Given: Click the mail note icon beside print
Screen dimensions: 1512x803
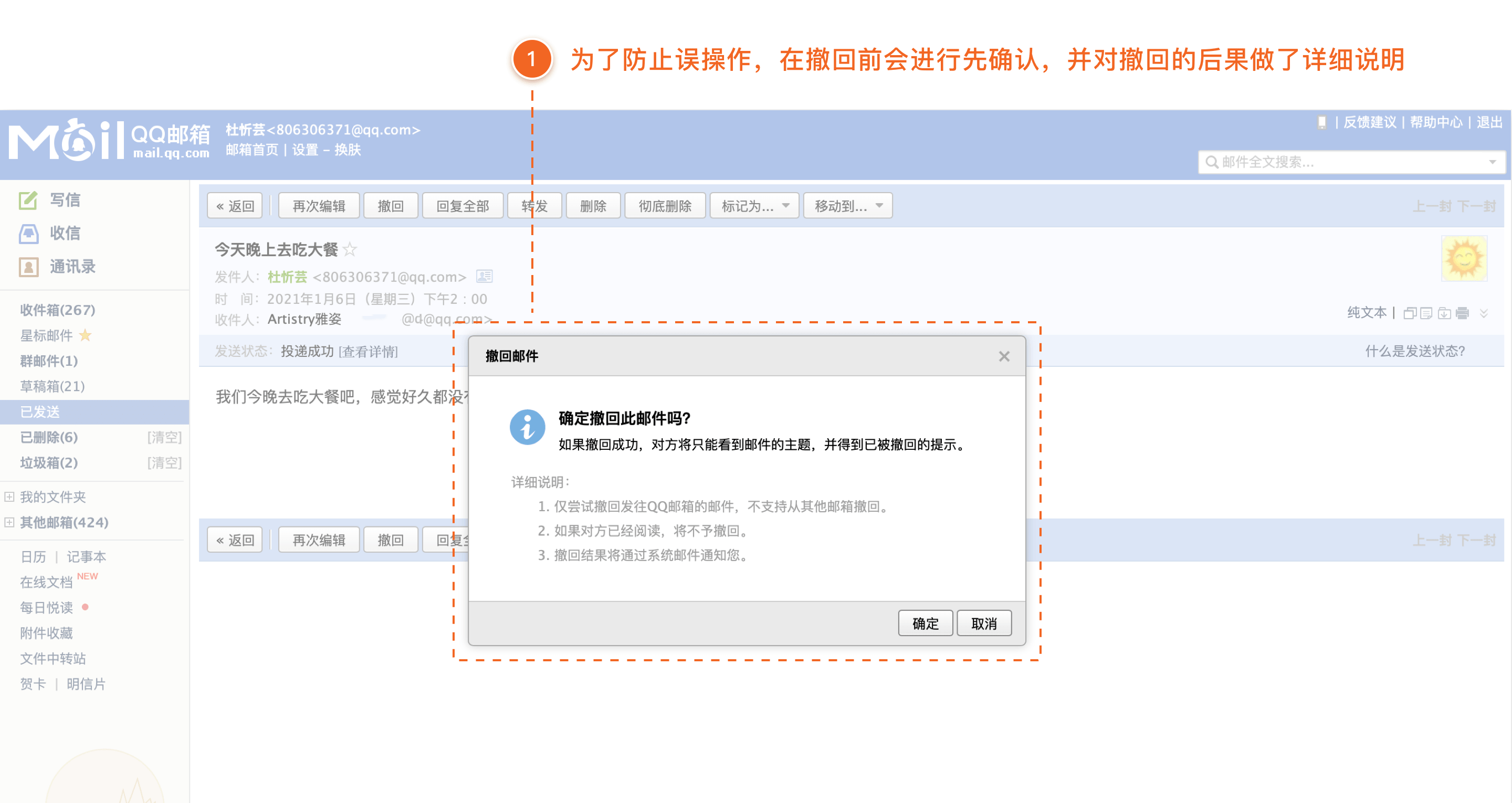Looking at the screenshot, I should coord(1426,313).
